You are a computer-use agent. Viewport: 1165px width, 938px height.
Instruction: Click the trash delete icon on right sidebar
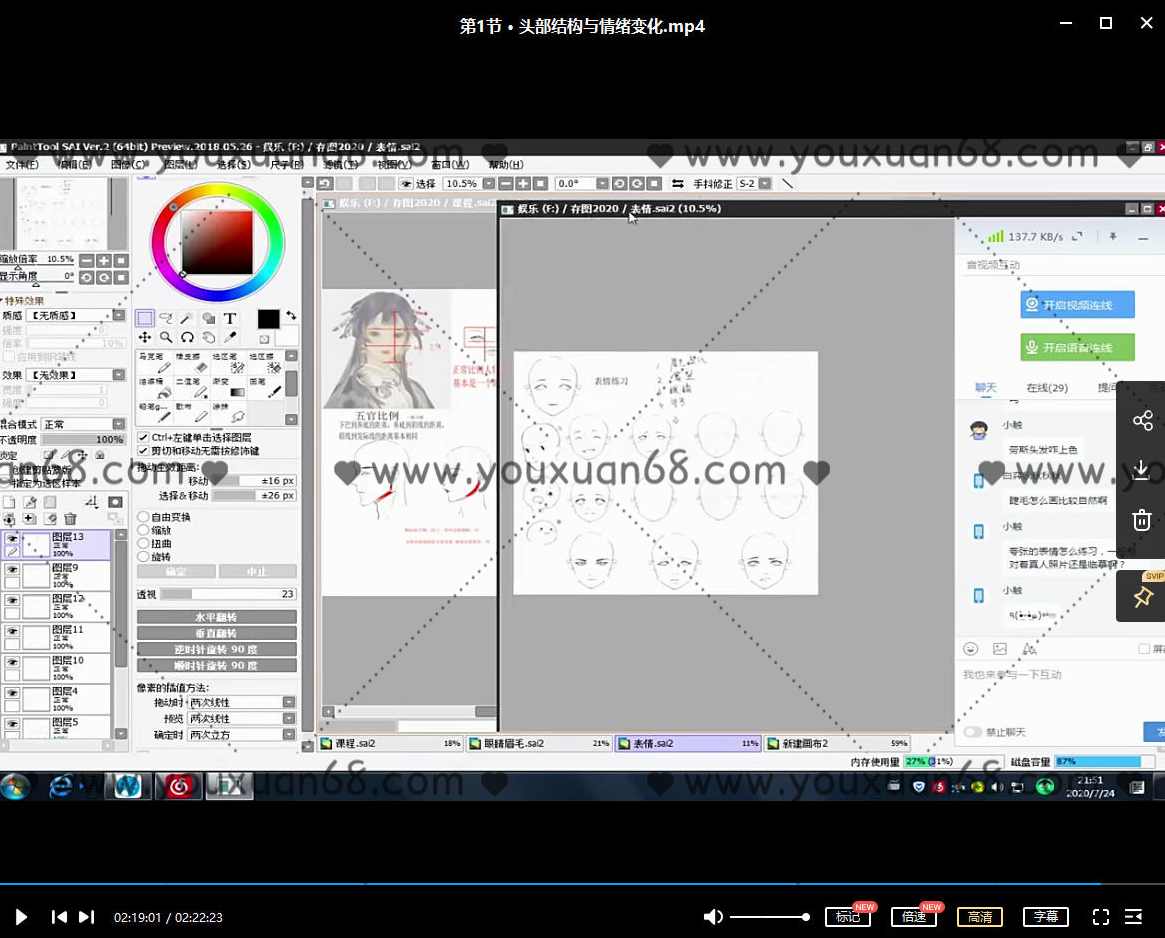[x=1142, y=520]
